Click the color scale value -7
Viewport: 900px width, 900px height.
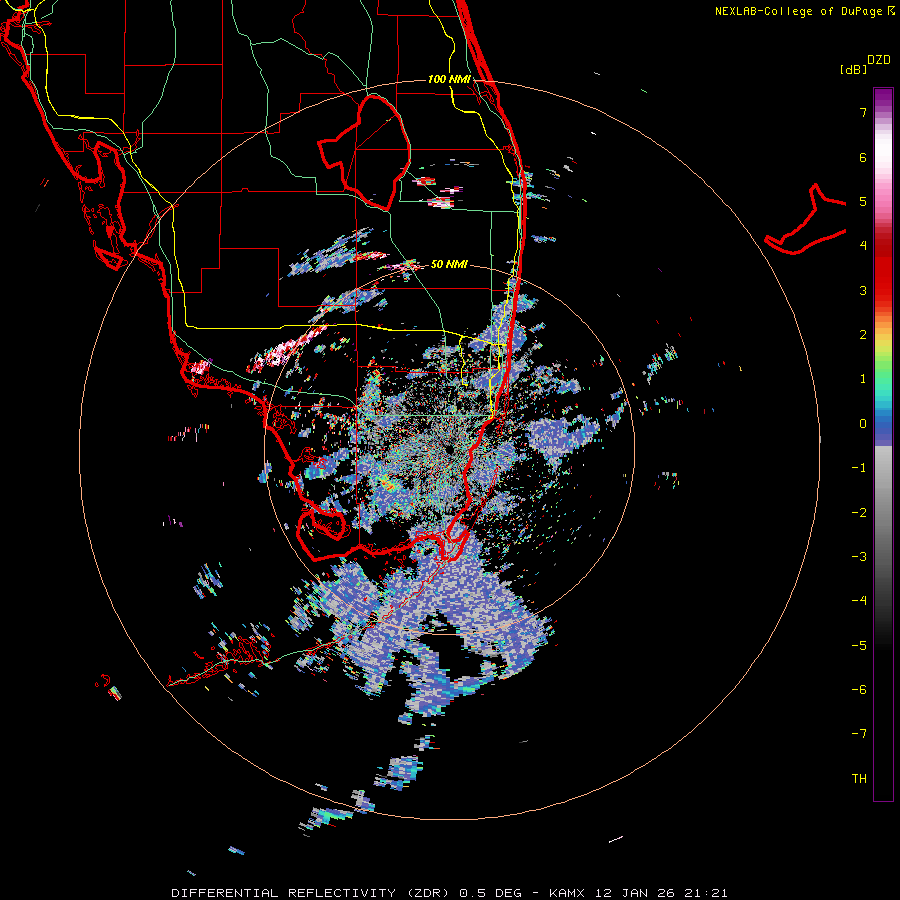coord(859,734)
